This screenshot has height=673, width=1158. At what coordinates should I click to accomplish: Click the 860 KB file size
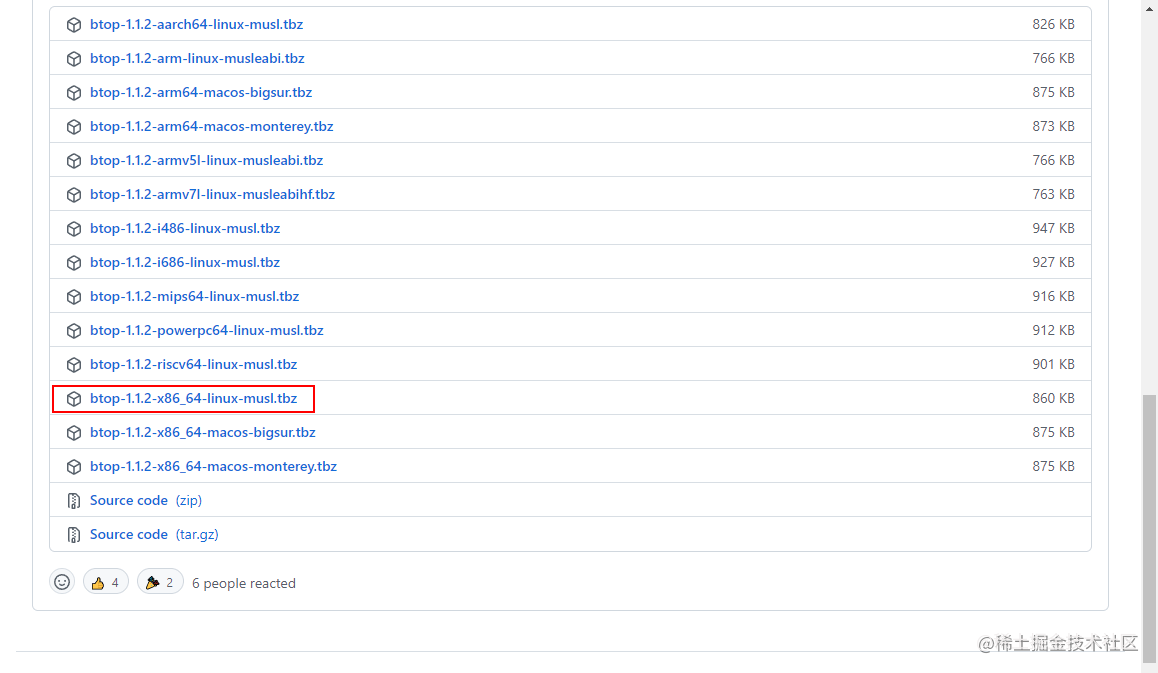(1053, 398)
